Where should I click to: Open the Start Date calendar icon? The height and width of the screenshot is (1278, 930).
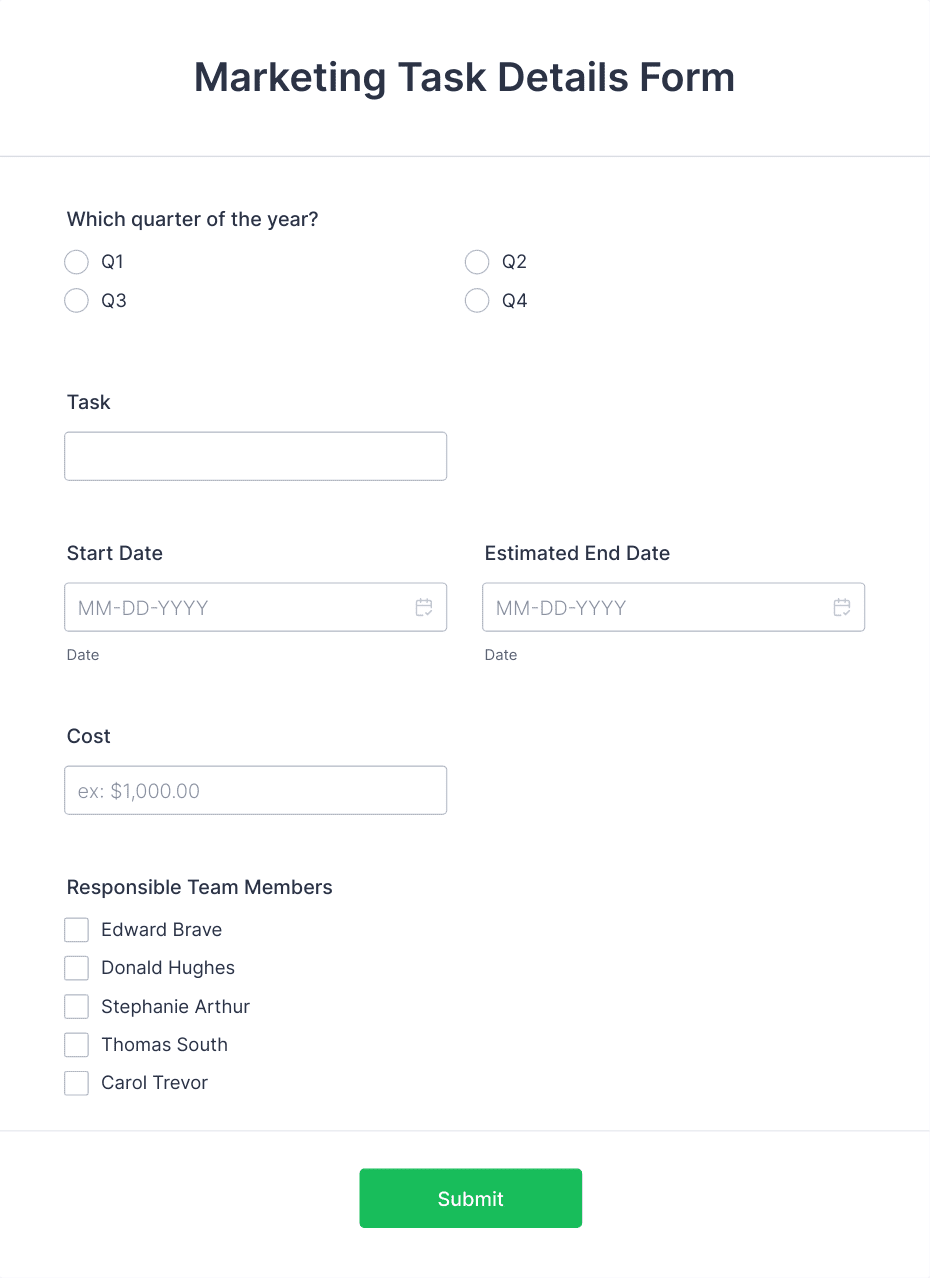click(x=424, y=607)
